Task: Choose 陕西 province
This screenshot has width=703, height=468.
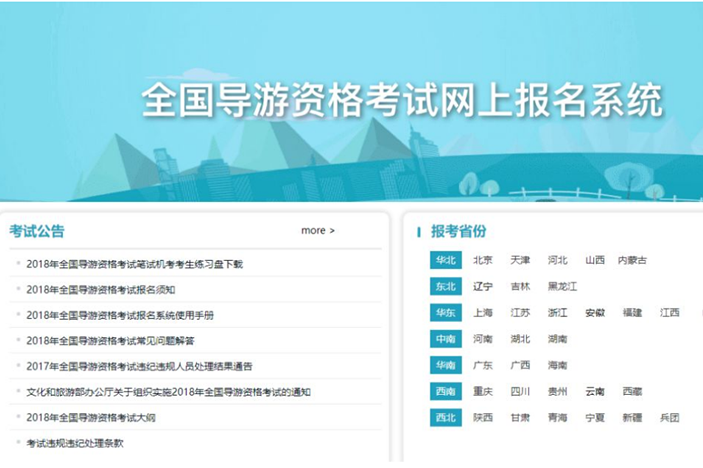Action: pyautogui.click(x=483, y=417)
